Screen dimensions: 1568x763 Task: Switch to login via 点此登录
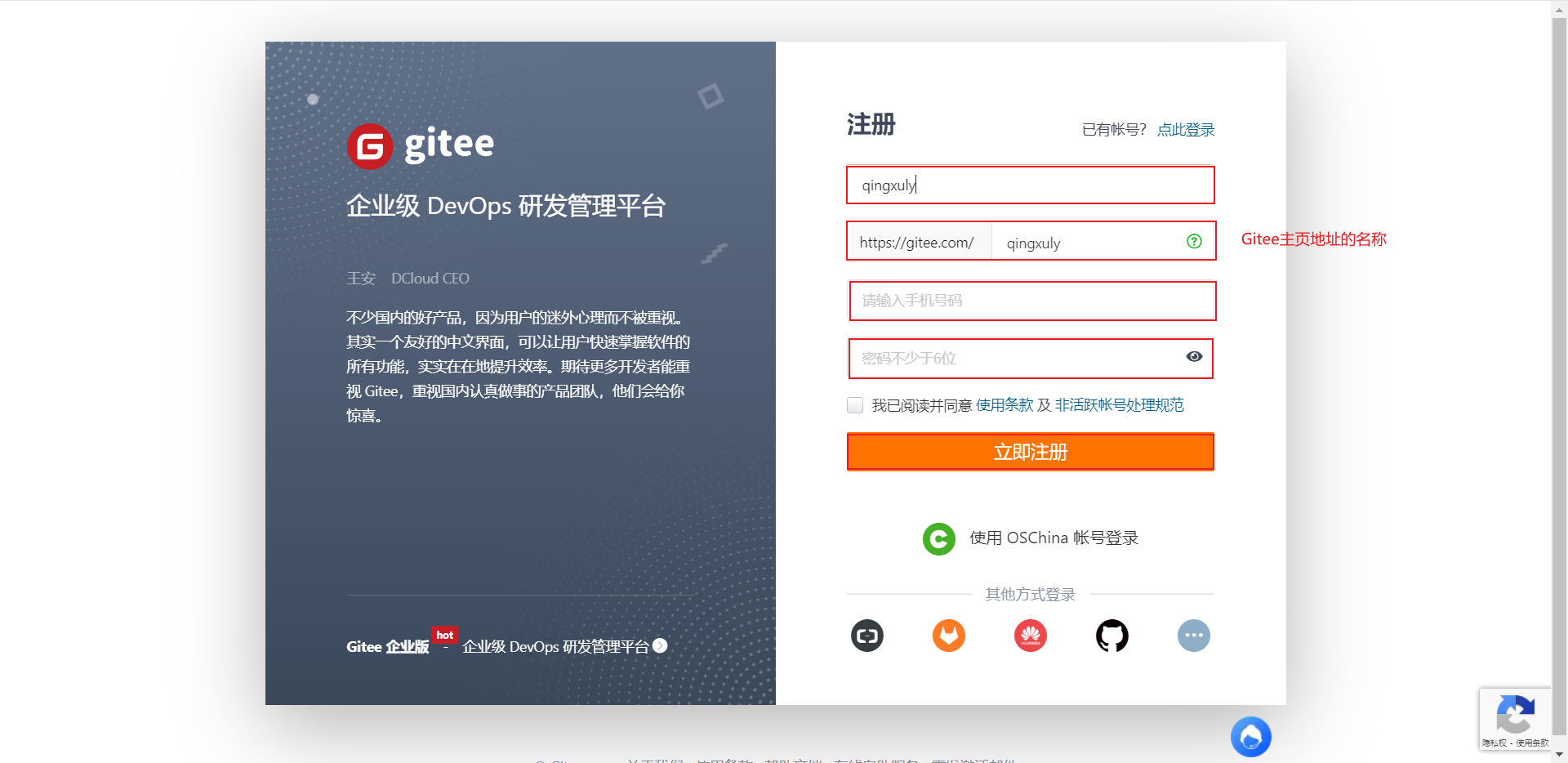point(1185,129)
